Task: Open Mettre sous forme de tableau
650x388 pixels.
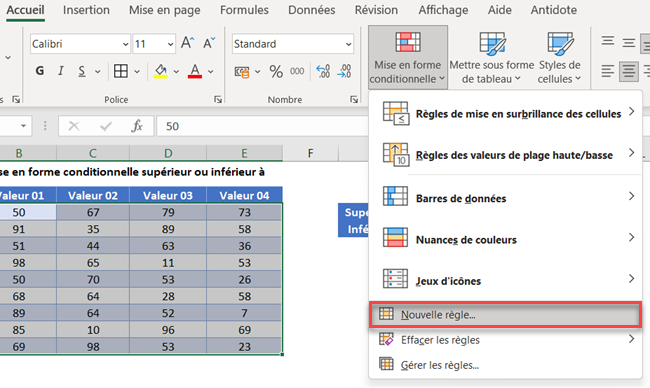Action: [x=492, y=57]
